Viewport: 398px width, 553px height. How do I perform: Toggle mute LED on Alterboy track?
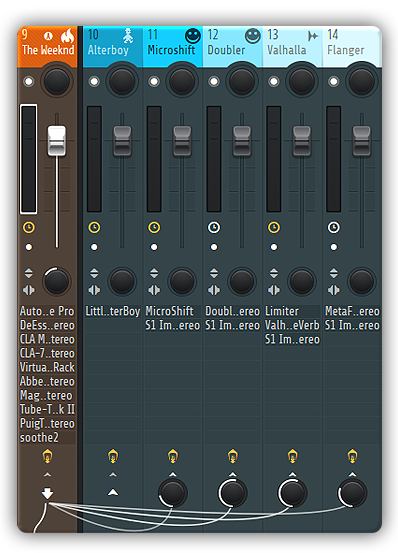pos(94,82)
